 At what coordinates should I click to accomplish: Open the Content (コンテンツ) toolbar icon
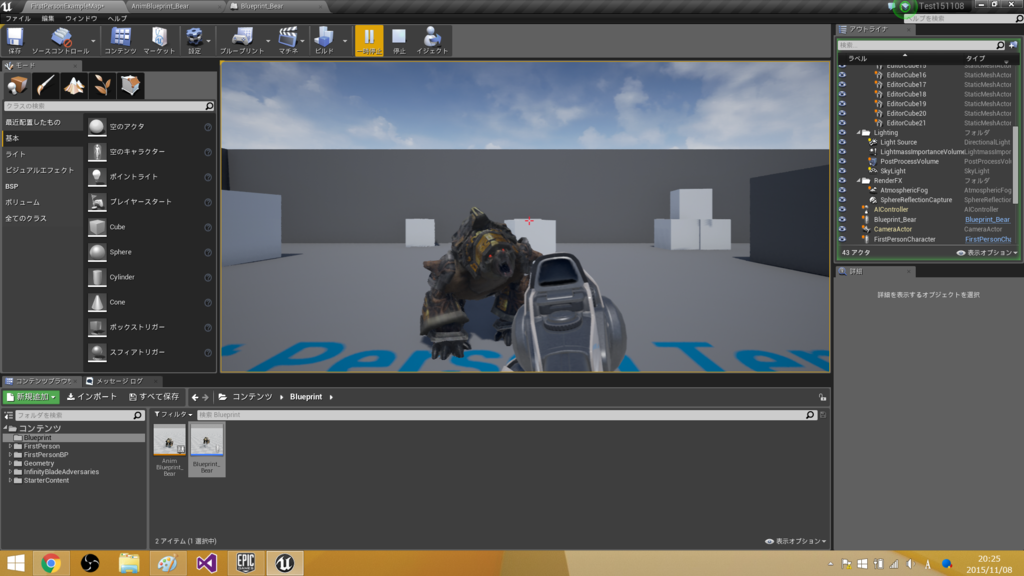(120, 40)
